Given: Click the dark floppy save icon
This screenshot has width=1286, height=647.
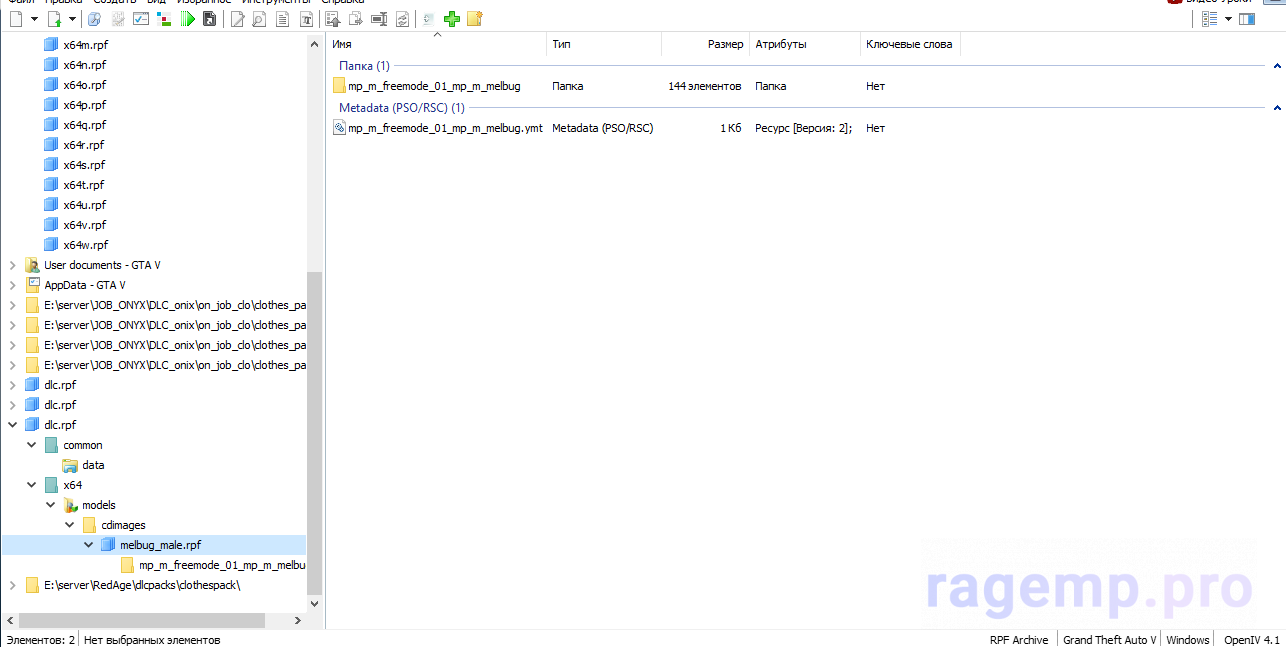Looking at the screenshot, I should (209, 19).
